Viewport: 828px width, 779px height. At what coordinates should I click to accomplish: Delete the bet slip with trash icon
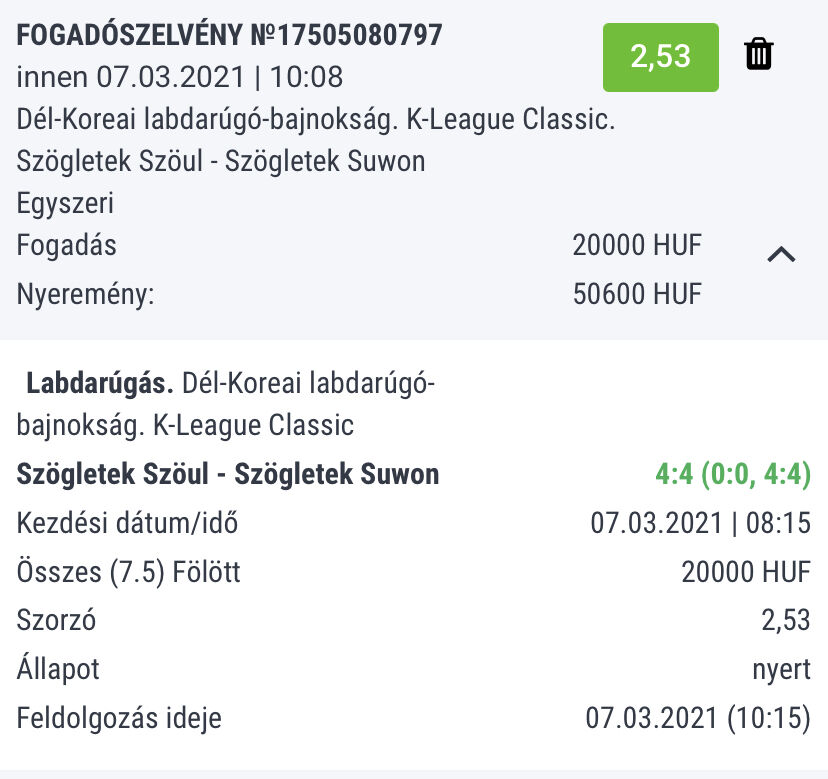click(759, 54)
